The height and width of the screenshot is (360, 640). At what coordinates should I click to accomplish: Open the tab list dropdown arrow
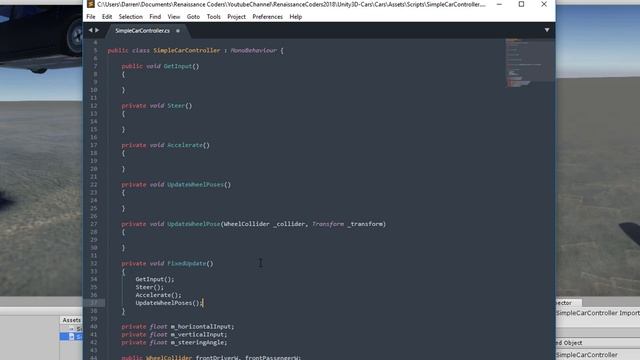point(547,30)
